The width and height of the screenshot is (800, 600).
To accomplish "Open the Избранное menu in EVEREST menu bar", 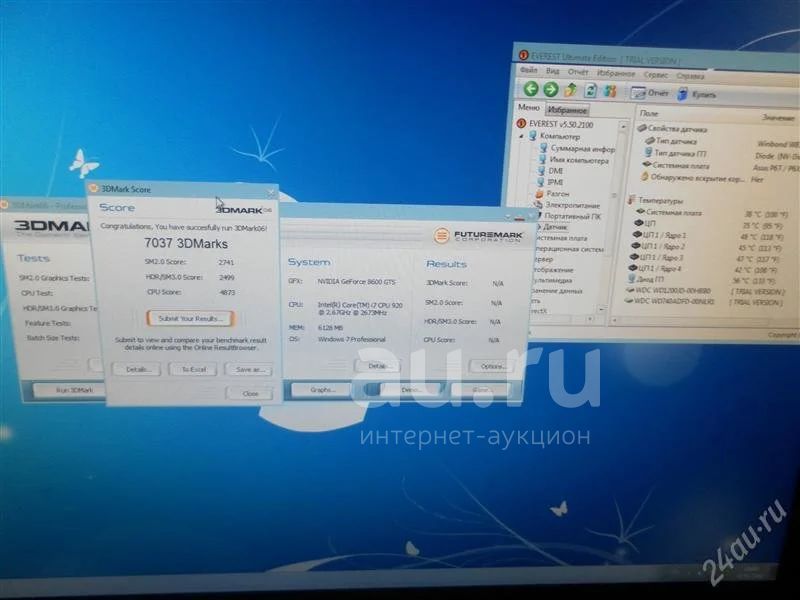I will (x=616, y=73).
